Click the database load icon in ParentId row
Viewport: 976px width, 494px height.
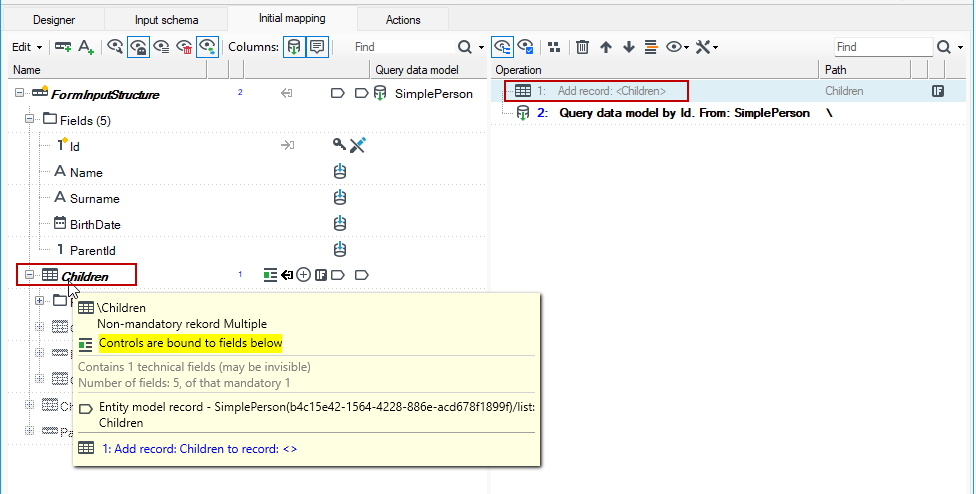click(339, 249)
